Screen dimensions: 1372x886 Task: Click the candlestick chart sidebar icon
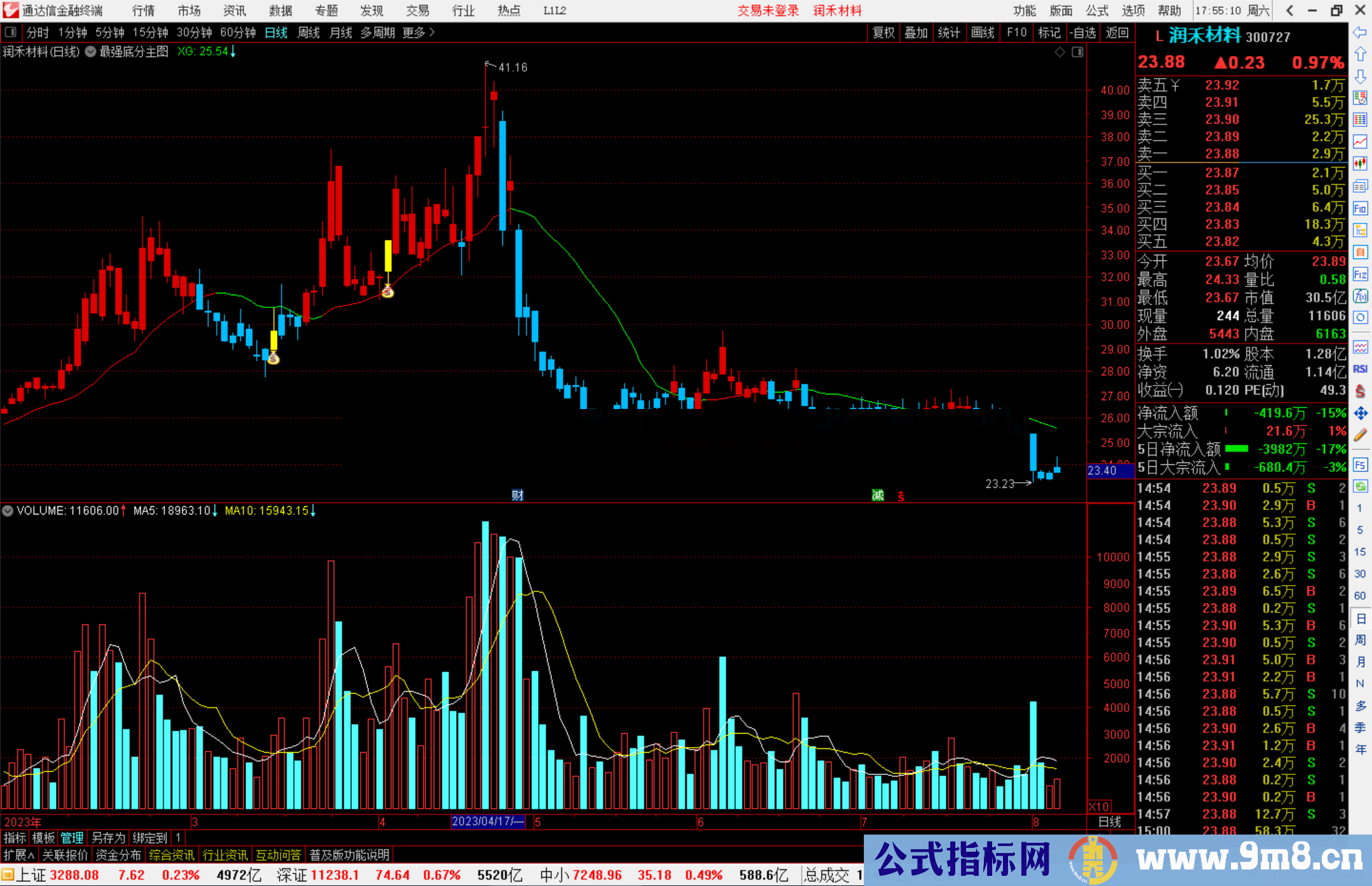[1360, 164]
